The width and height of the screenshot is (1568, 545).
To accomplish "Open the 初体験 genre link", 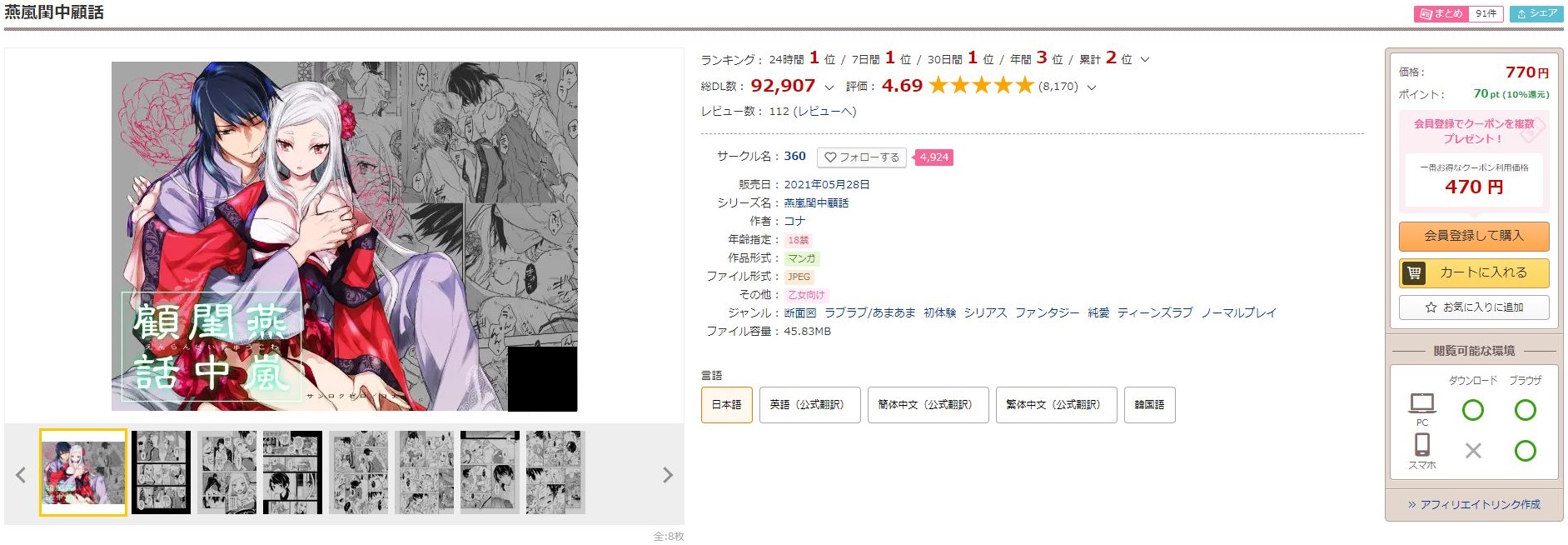I will point(939,312).
